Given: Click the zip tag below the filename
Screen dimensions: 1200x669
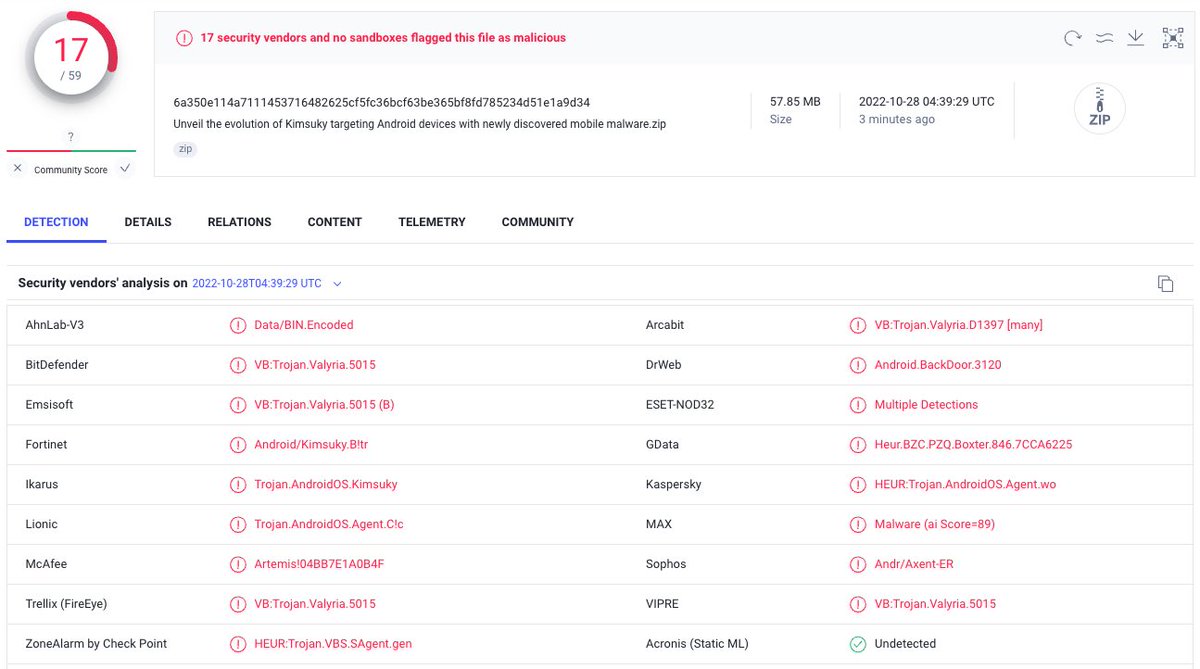Looking at the screenshot, I should 185,148.
